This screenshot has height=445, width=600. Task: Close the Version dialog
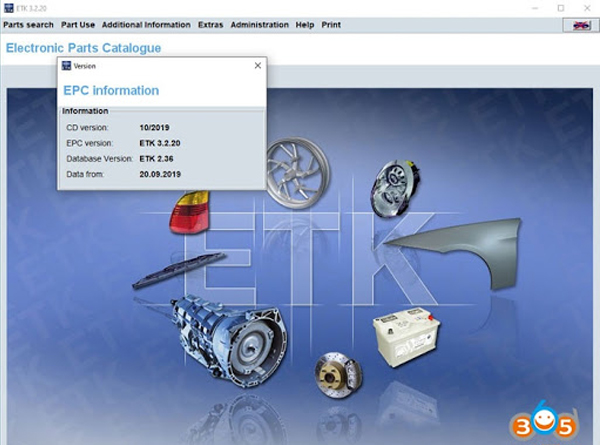point(258,65)
